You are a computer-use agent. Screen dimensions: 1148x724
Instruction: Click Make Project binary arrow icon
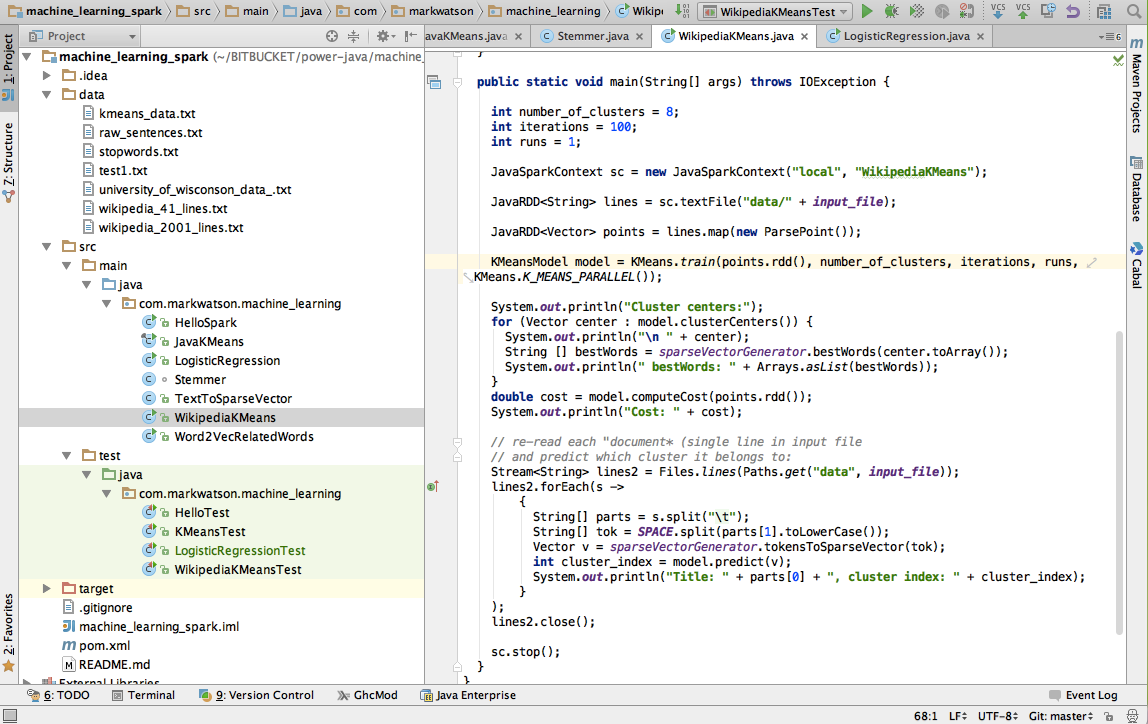[682, 11]
